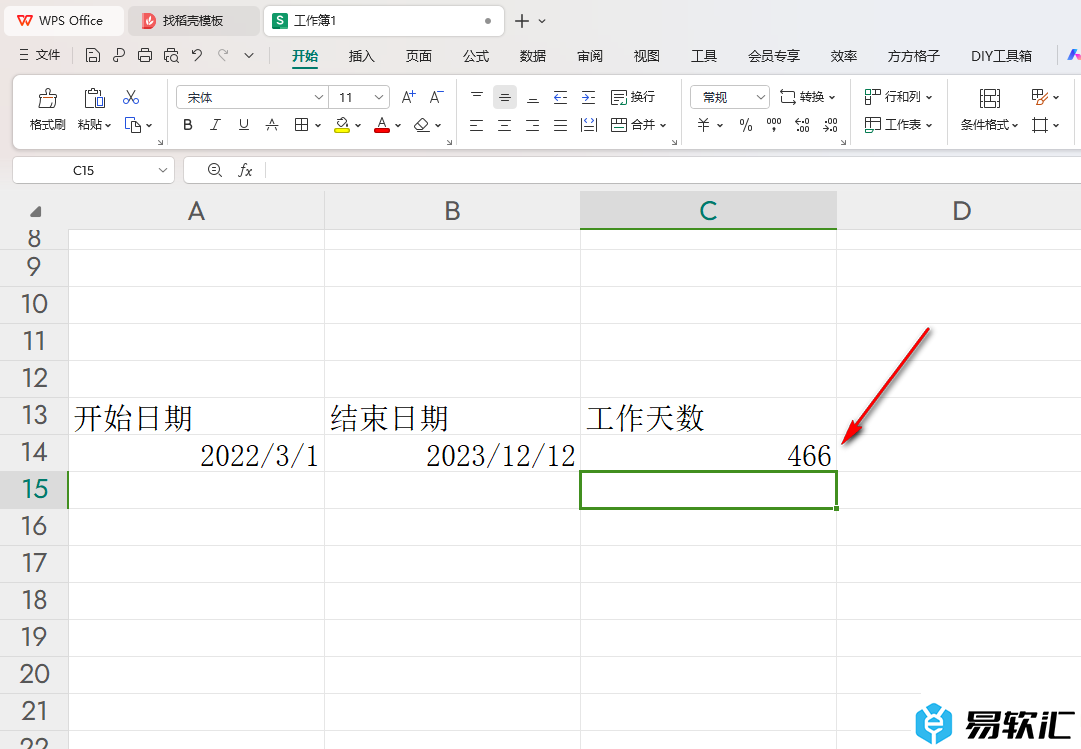Switch to the 插入 ribbon tab
This screenshot has height=749, width=1081.
(361, 56)
